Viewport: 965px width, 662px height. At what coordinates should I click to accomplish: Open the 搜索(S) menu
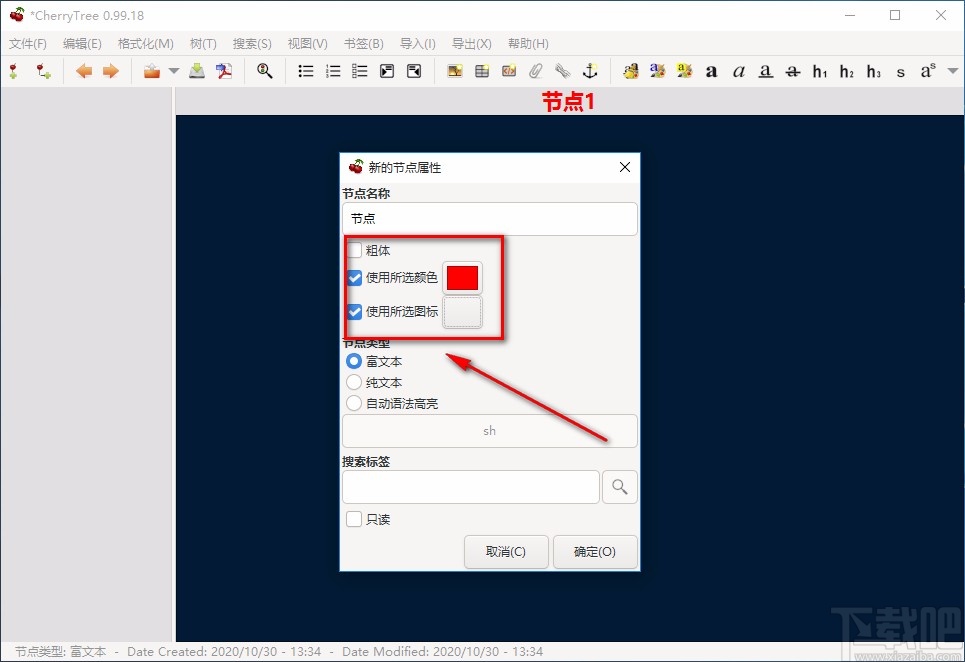[252, 44]
